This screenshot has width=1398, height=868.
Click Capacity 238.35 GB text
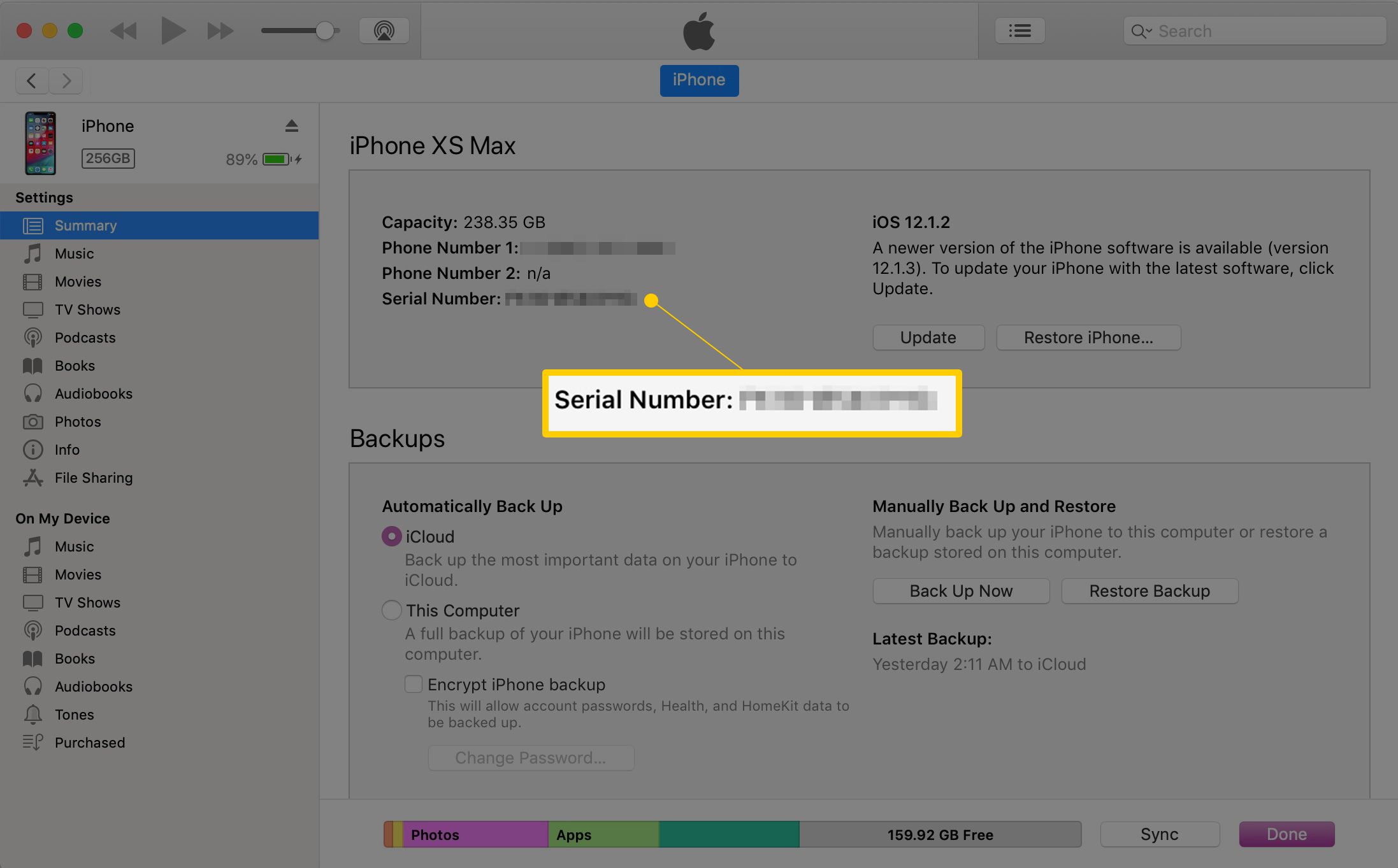(463, 222)
